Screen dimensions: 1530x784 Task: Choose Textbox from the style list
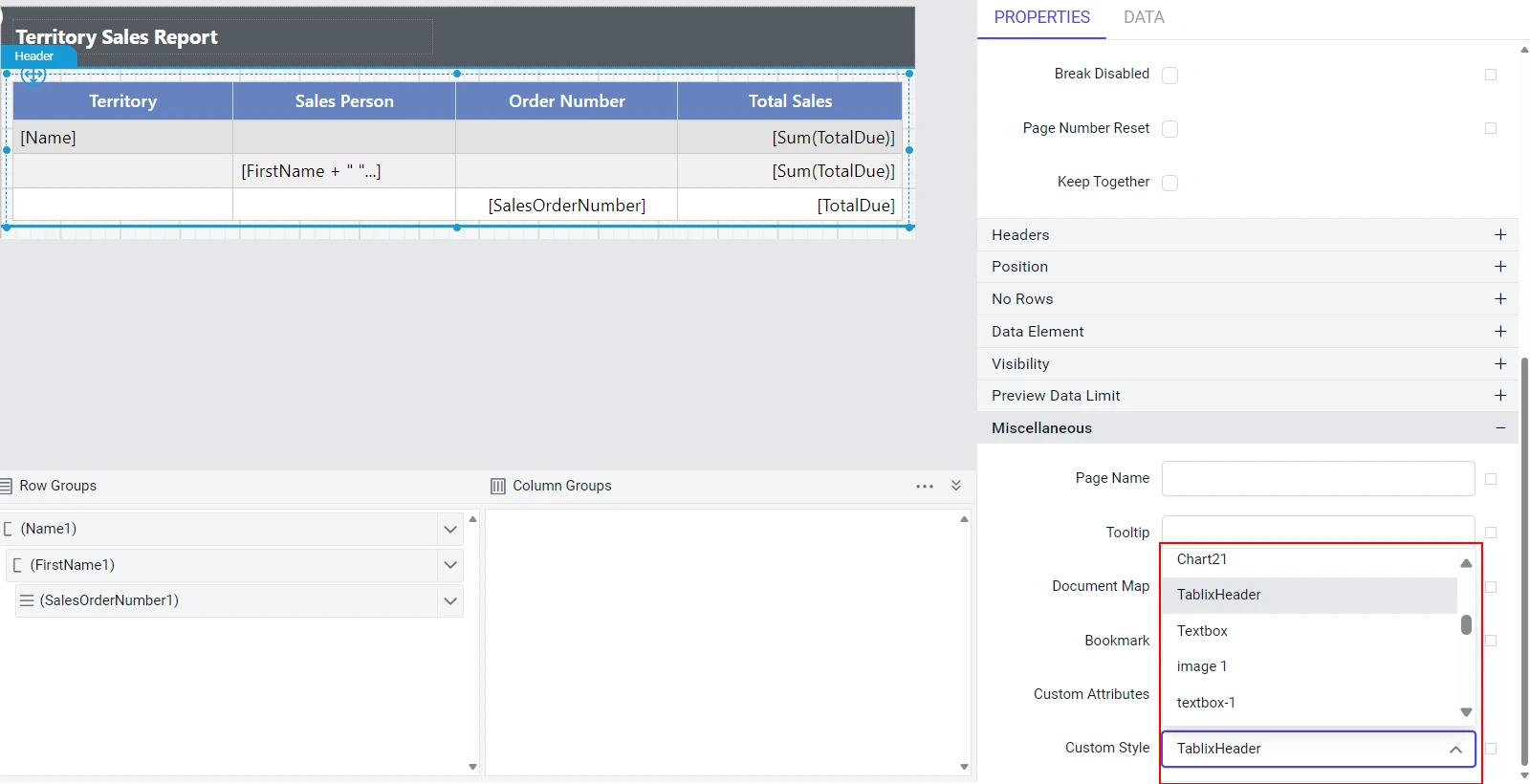(x=1309, y=631)
